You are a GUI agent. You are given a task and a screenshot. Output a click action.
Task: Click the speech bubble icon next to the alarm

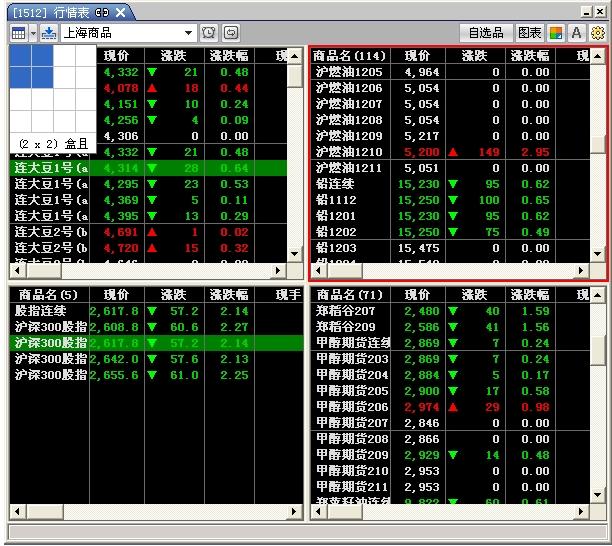[x=231, y=33]
